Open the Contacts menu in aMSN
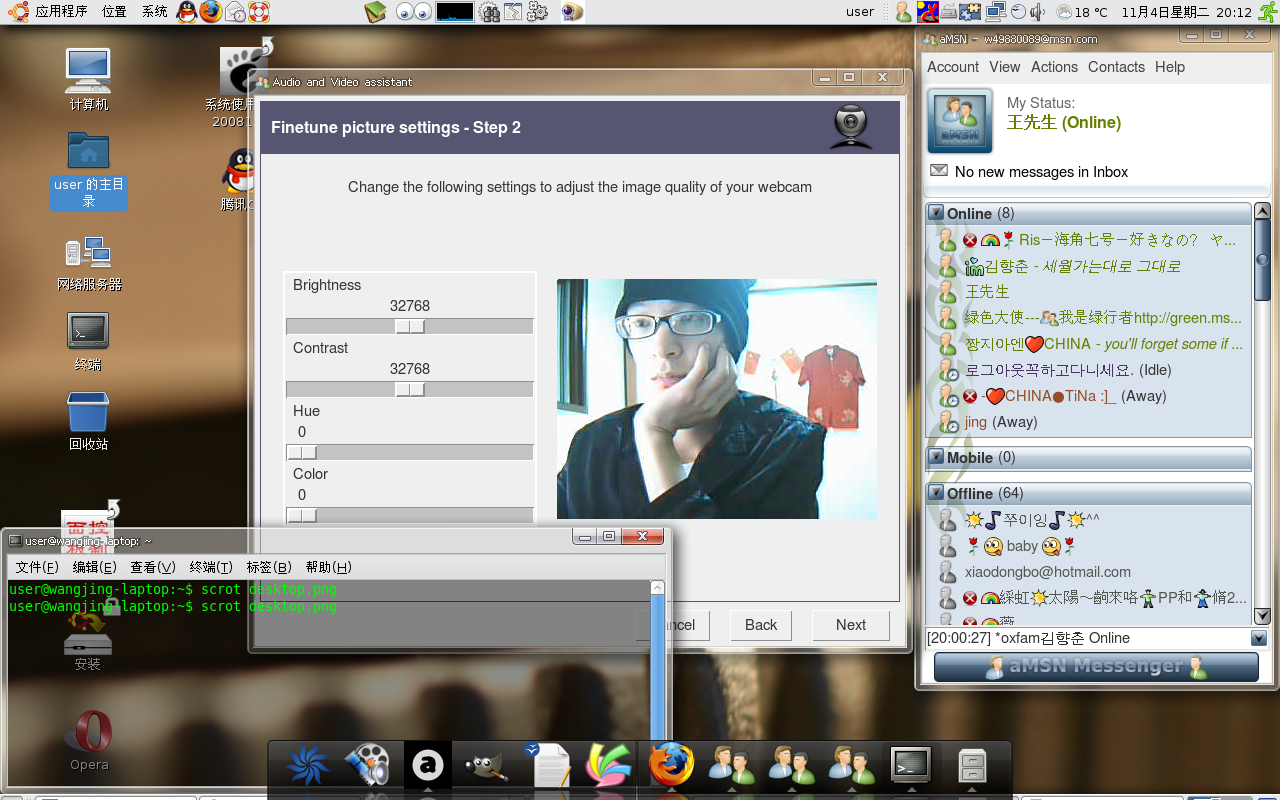 tap(1116, 67)
